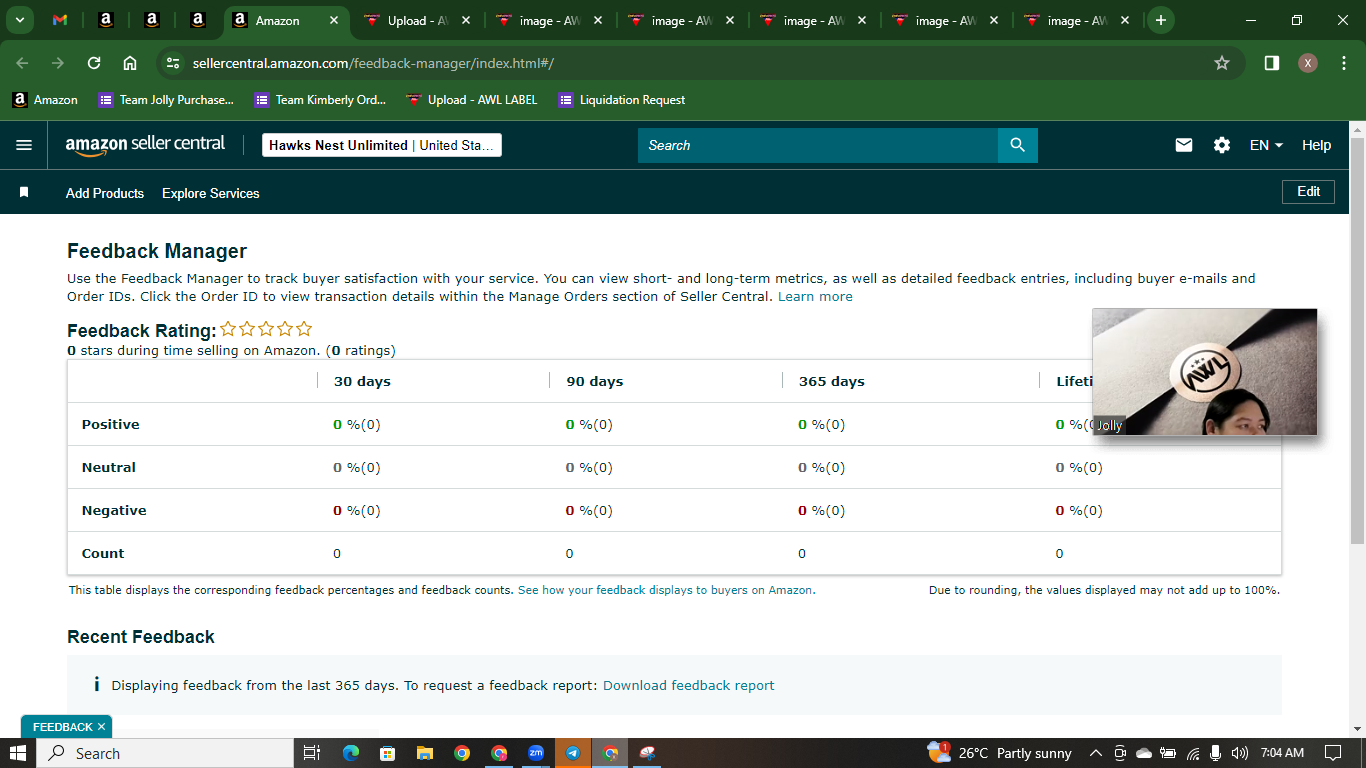The image size is (1366, 768).
Task: Open OneDrive from the system tray
Action: click(x=1144, y=753)
